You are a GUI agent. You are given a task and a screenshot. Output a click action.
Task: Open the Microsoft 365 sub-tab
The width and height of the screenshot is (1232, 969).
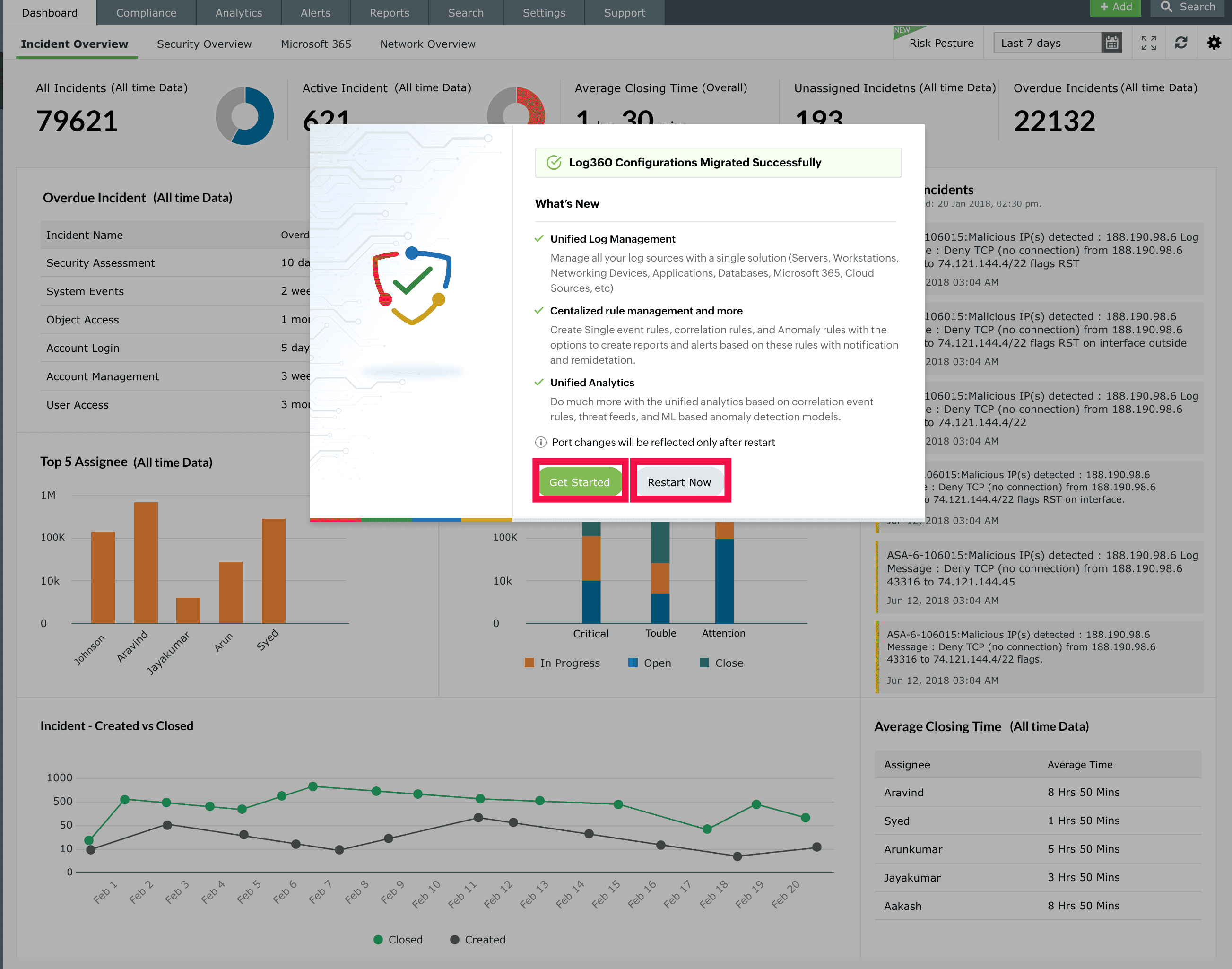(x=316, y=44)
